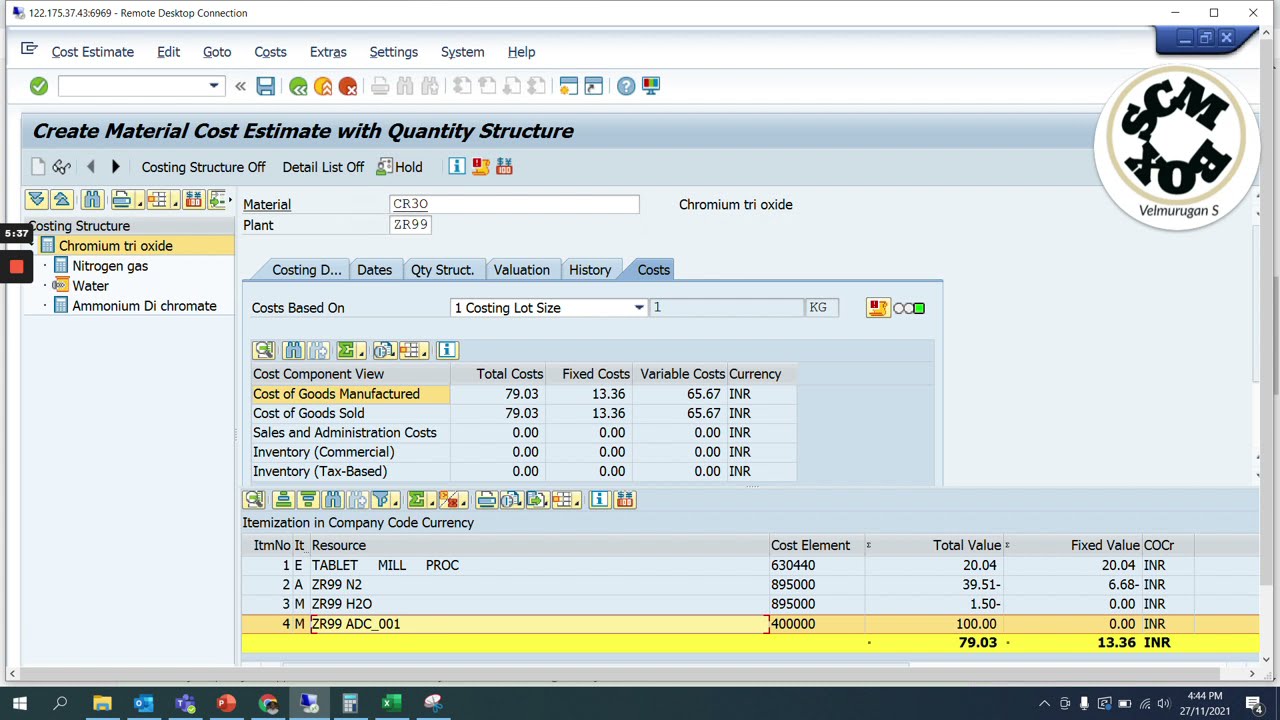
Task: Open Excel from the Windows taskbar
Action: coord(391,704)
